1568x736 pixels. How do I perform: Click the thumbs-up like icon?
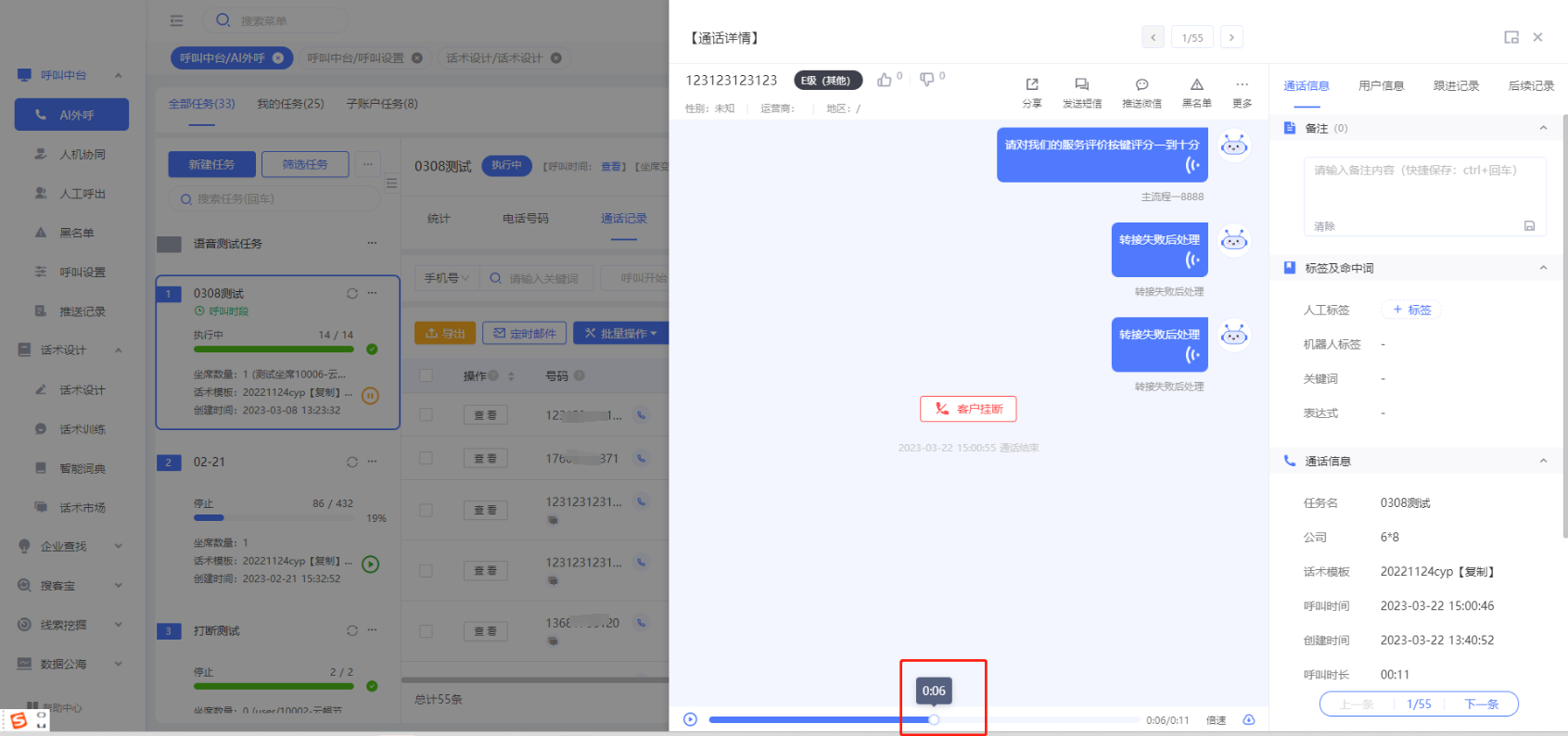click(x=885, y=80)
